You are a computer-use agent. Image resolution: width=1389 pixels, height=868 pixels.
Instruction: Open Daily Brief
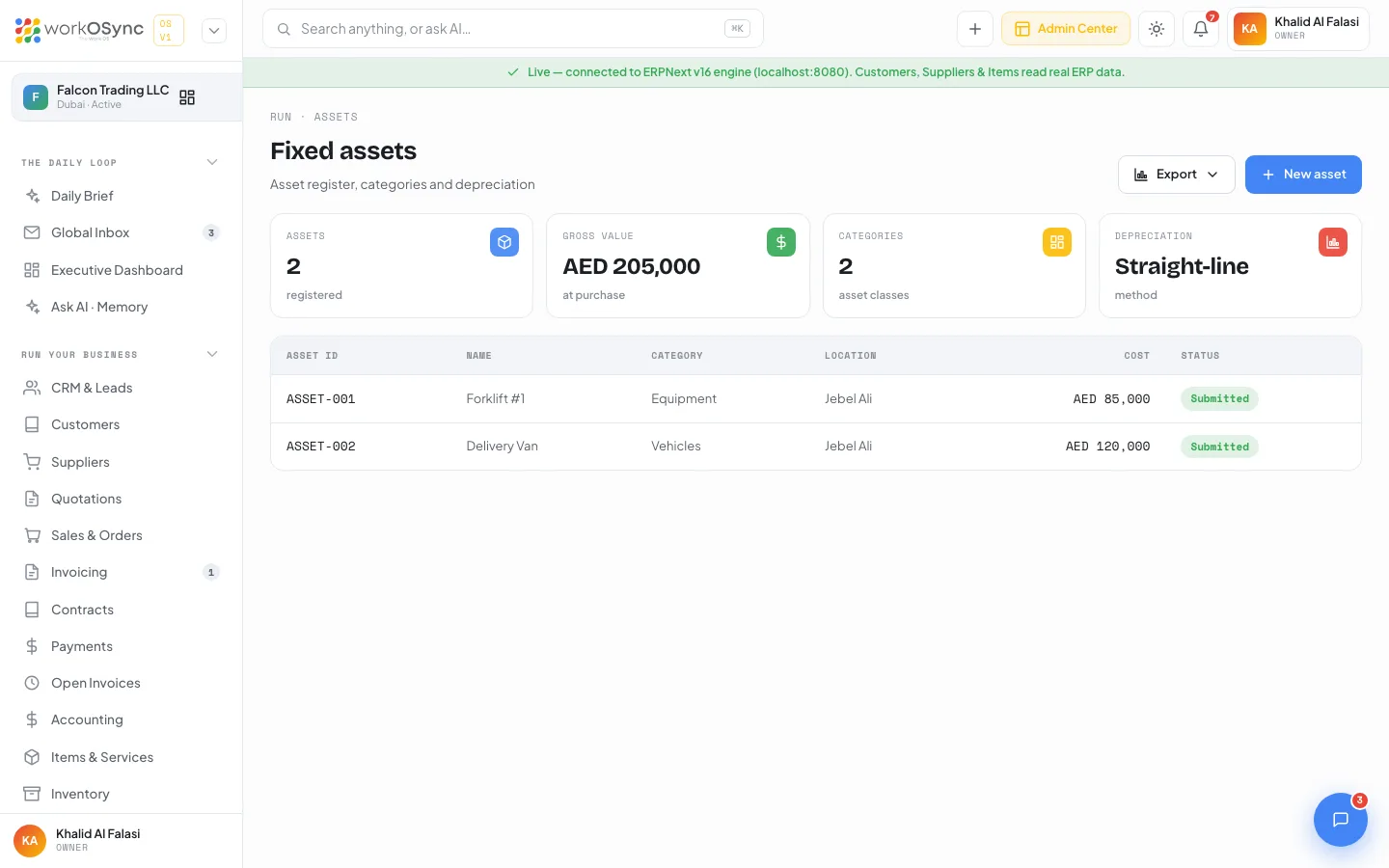pyautogui.click(x=121, y=196)
